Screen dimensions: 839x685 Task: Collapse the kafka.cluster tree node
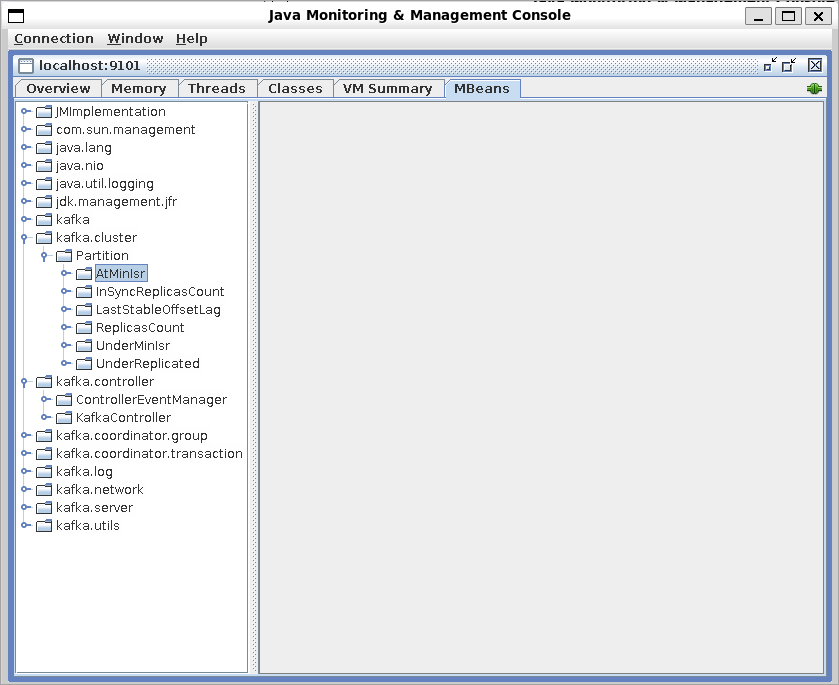pos(26,238)
